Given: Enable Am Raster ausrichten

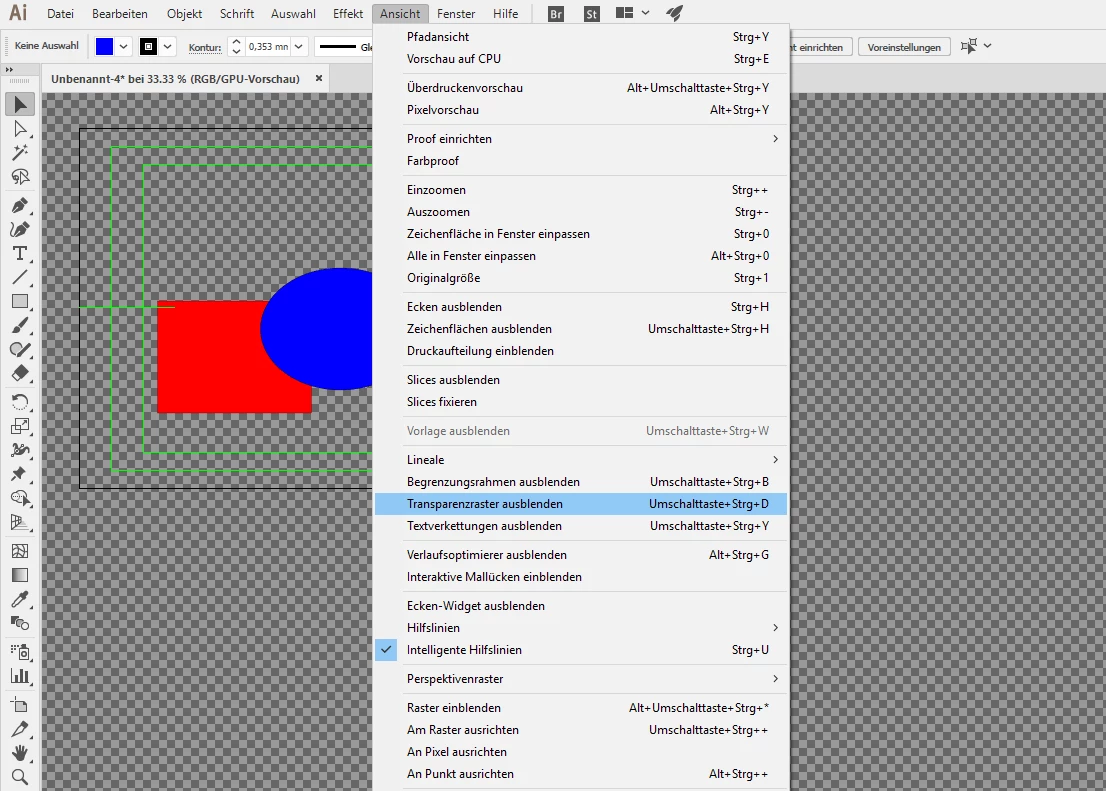Looking at the screenshot, I should pyautogui.click(x=581, y=730).
